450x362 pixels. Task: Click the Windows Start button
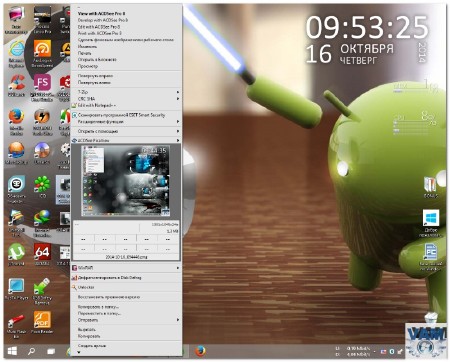[x=12, y=351]
